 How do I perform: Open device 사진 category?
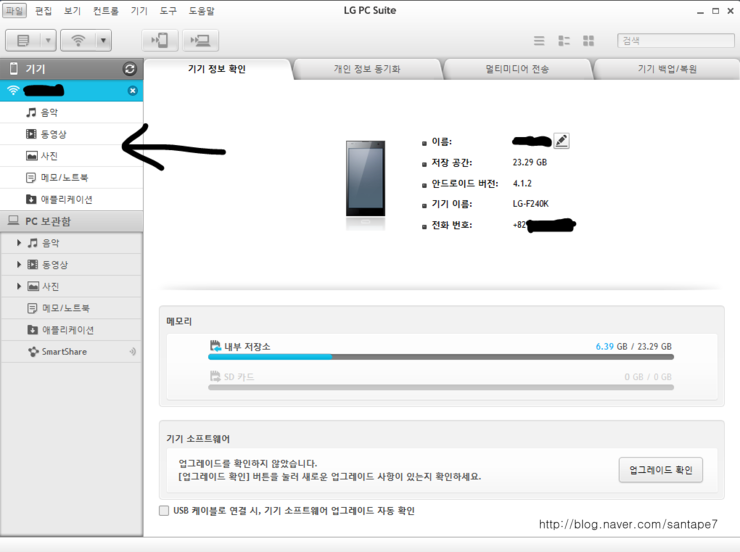[71, 156]
